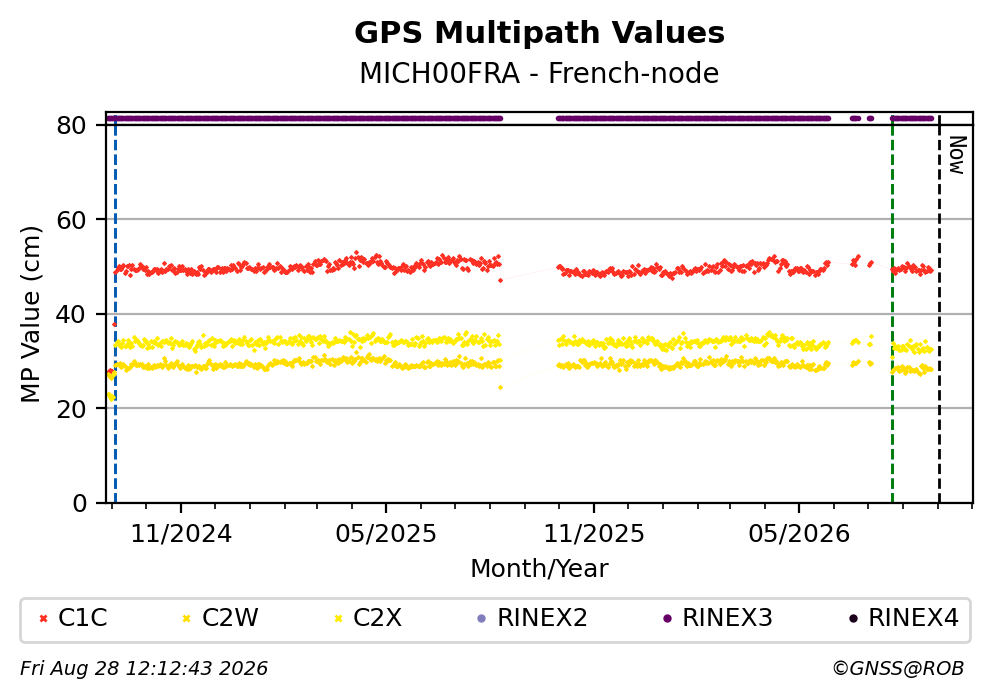Click the purple RINEX3 legend dot
Screen dimensions: 992x699
[x=667, y=619]
